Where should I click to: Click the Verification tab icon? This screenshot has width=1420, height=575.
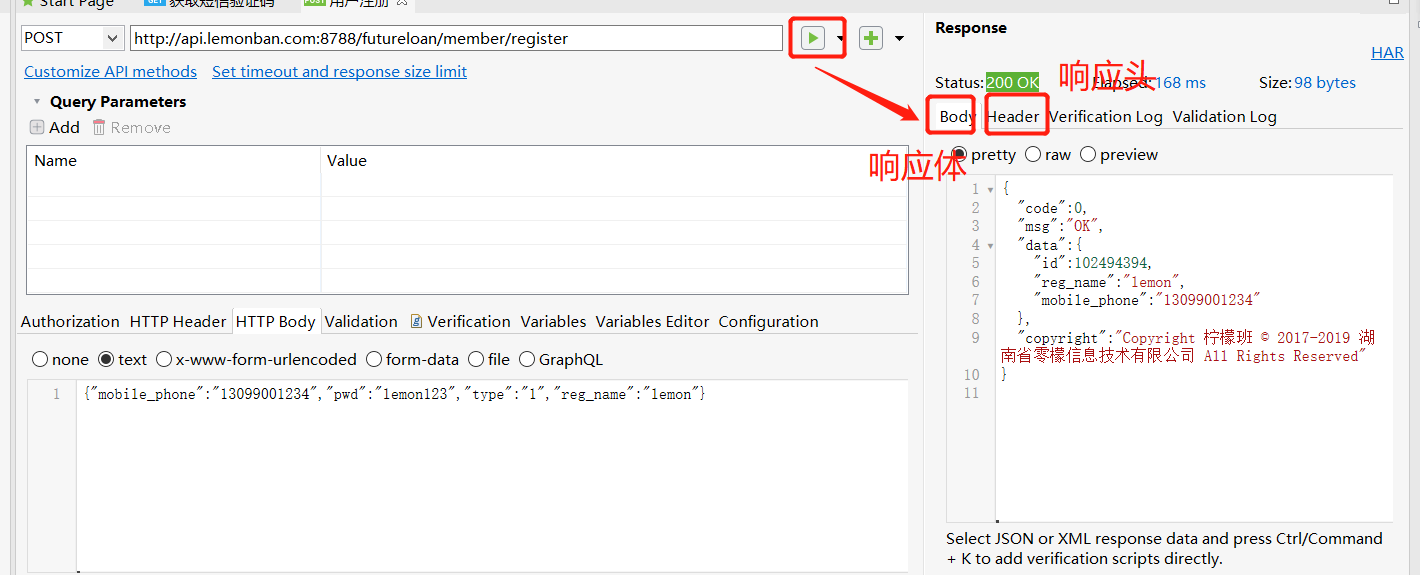[416, 322]
